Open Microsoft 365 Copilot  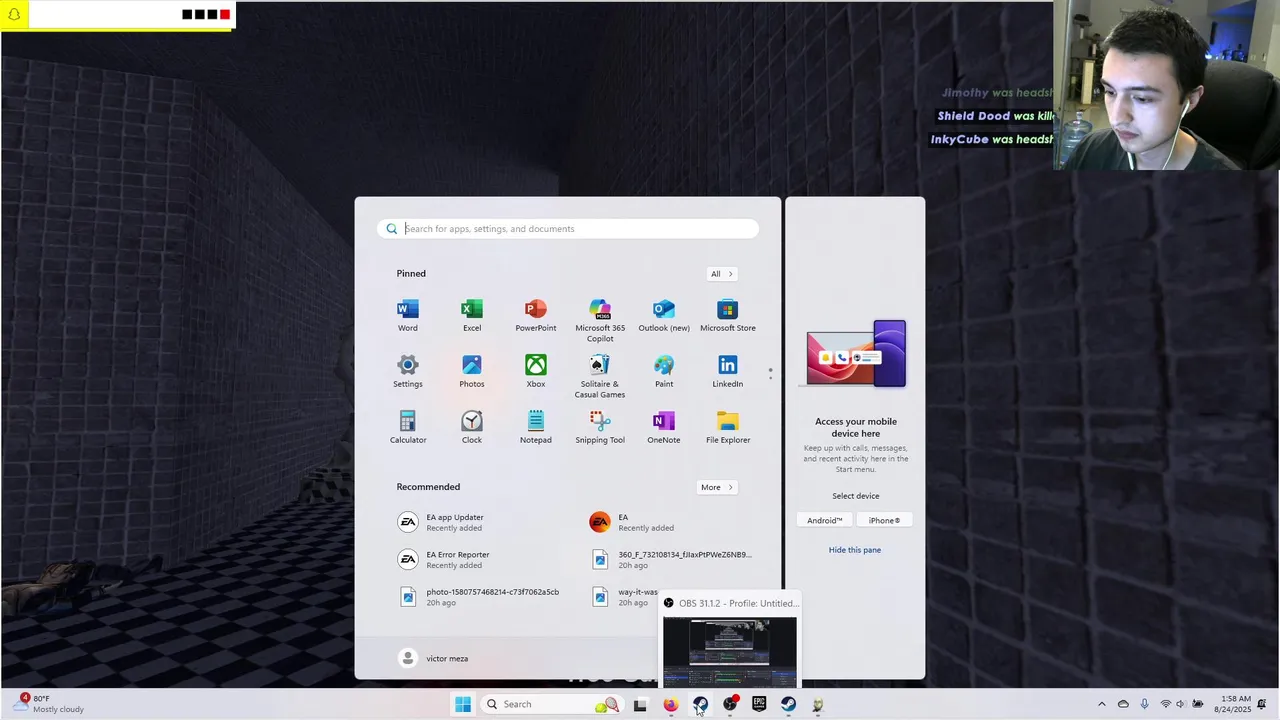[600, 319]
